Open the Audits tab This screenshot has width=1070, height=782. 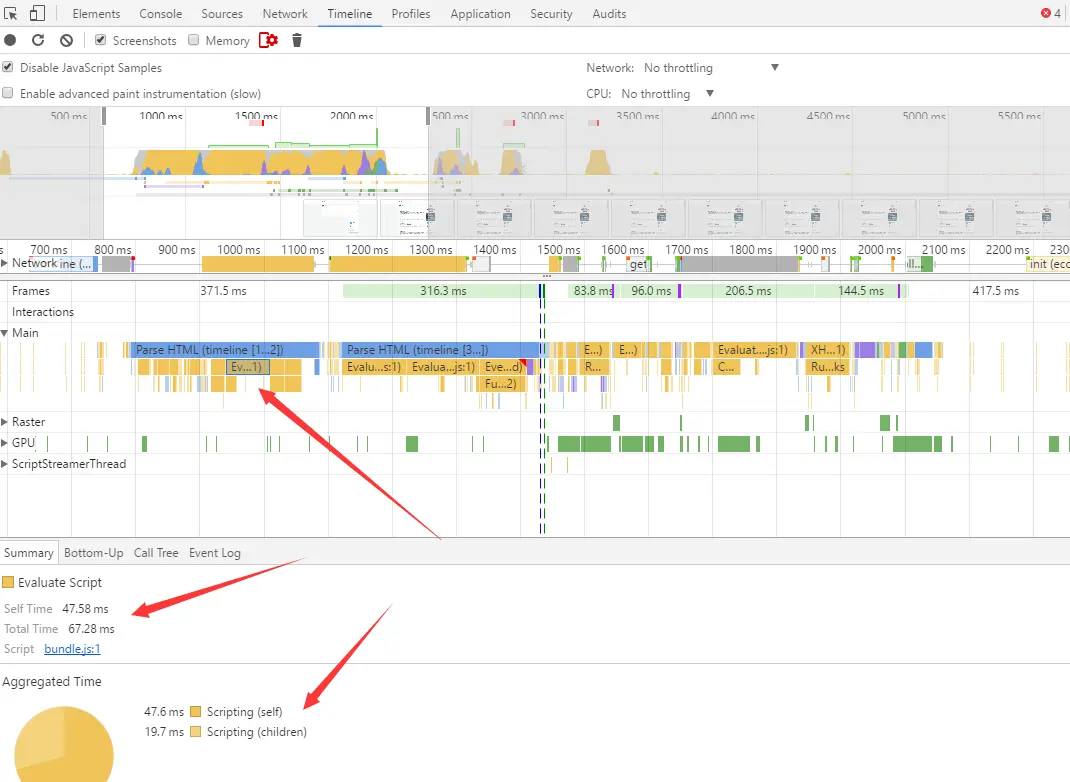click(x=609, y=14)
